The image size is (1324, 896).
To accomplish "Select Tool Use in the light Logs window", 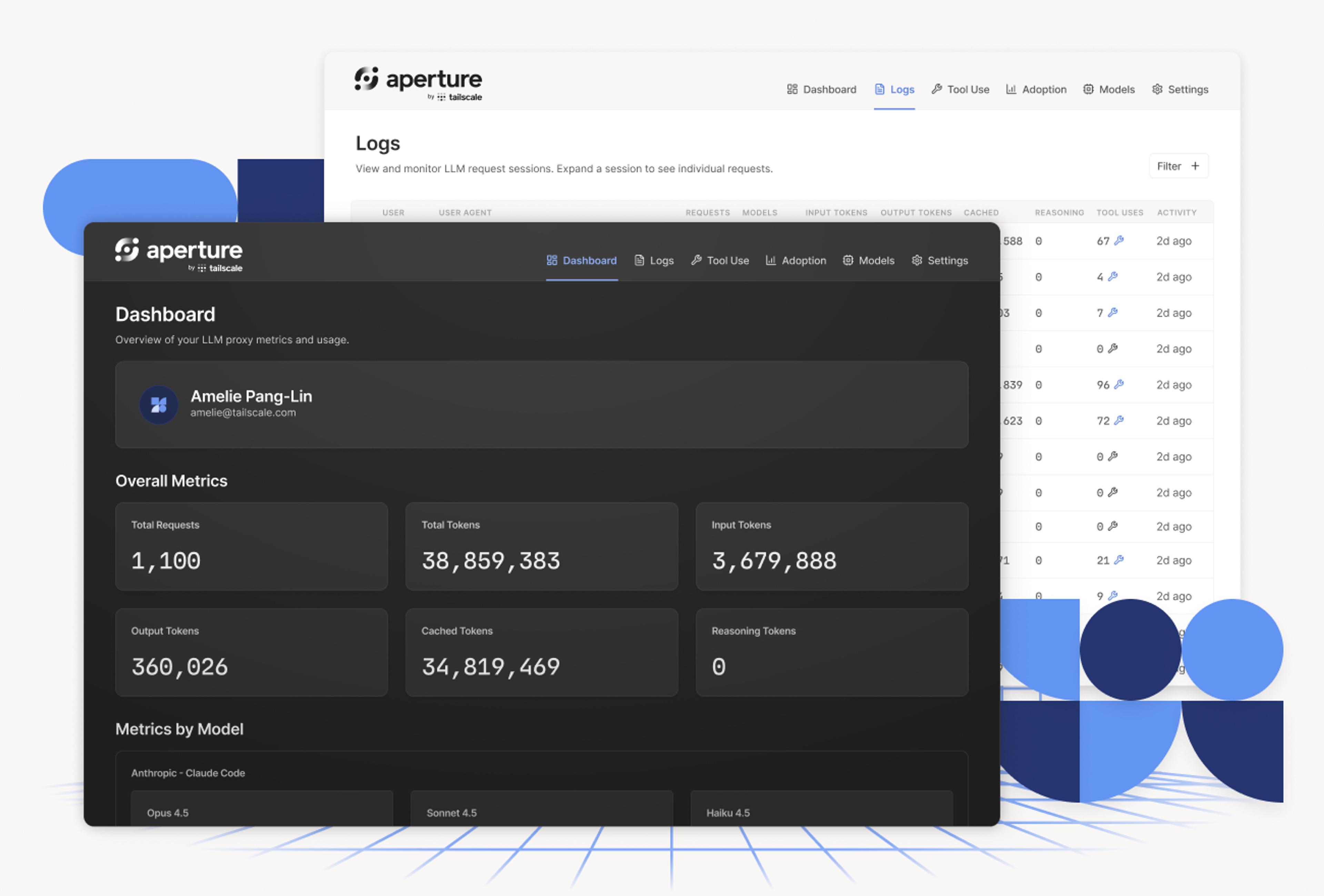I will pos(961,89).
